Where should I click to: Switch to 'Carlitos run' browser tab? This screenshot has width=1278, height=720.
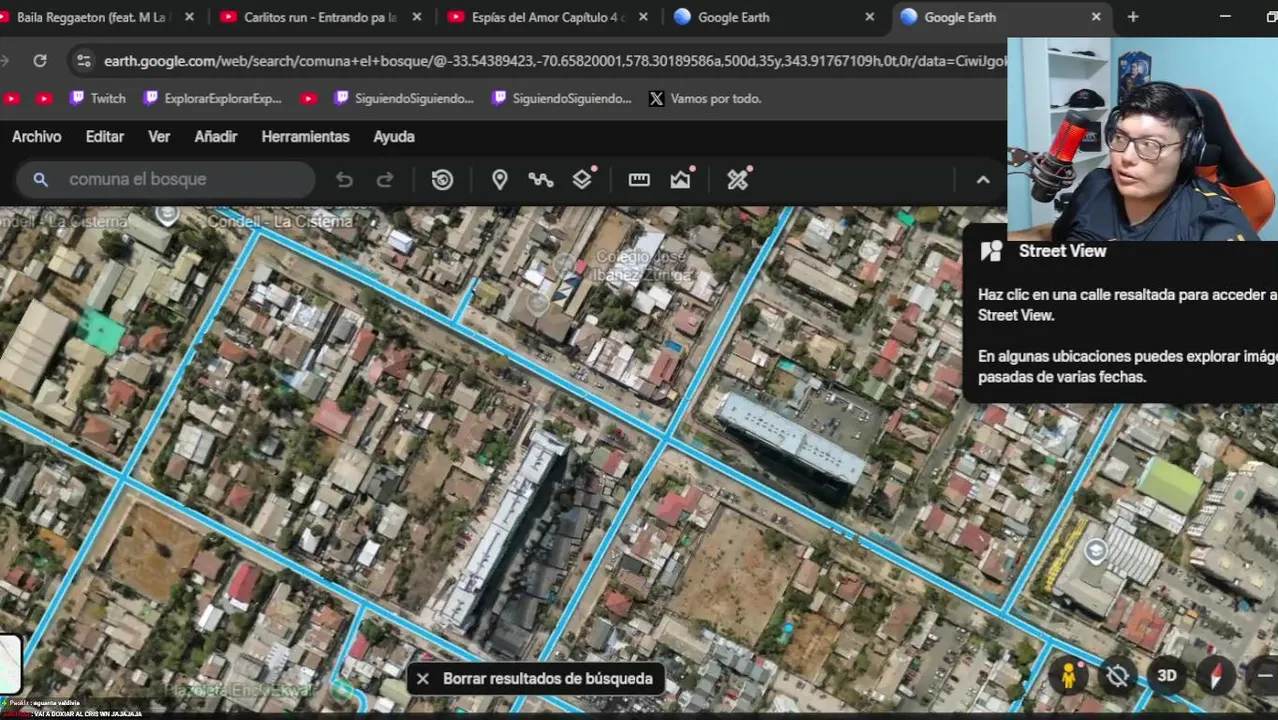[320, 17]
